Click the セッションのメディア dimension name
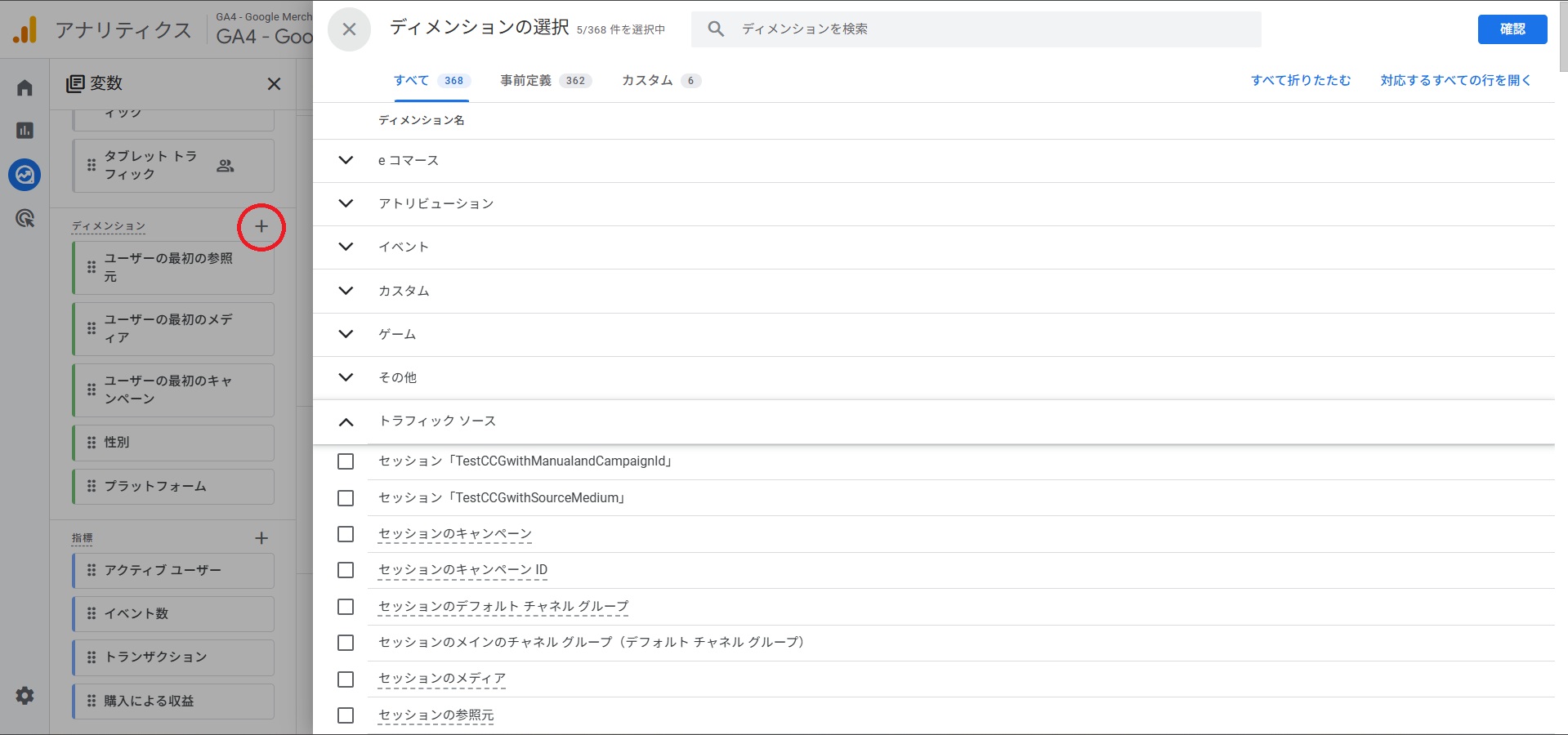 pyautogui.click(x=442, y=679)
